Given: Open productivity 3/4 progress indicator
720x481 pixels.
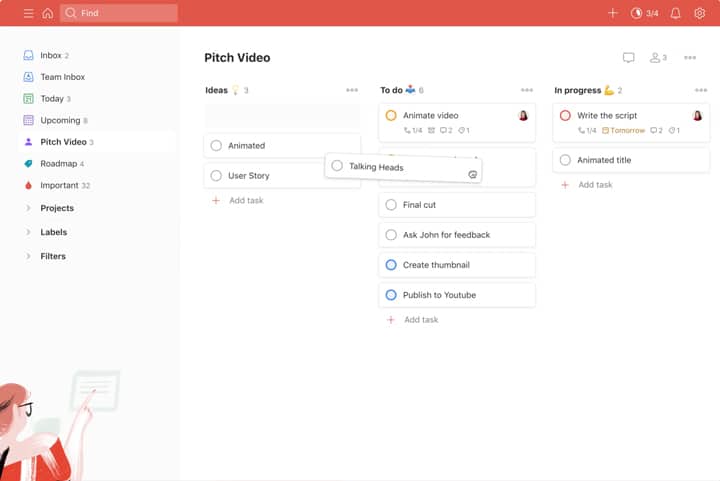Looking at the screenshot, I should tap(644, 13).
